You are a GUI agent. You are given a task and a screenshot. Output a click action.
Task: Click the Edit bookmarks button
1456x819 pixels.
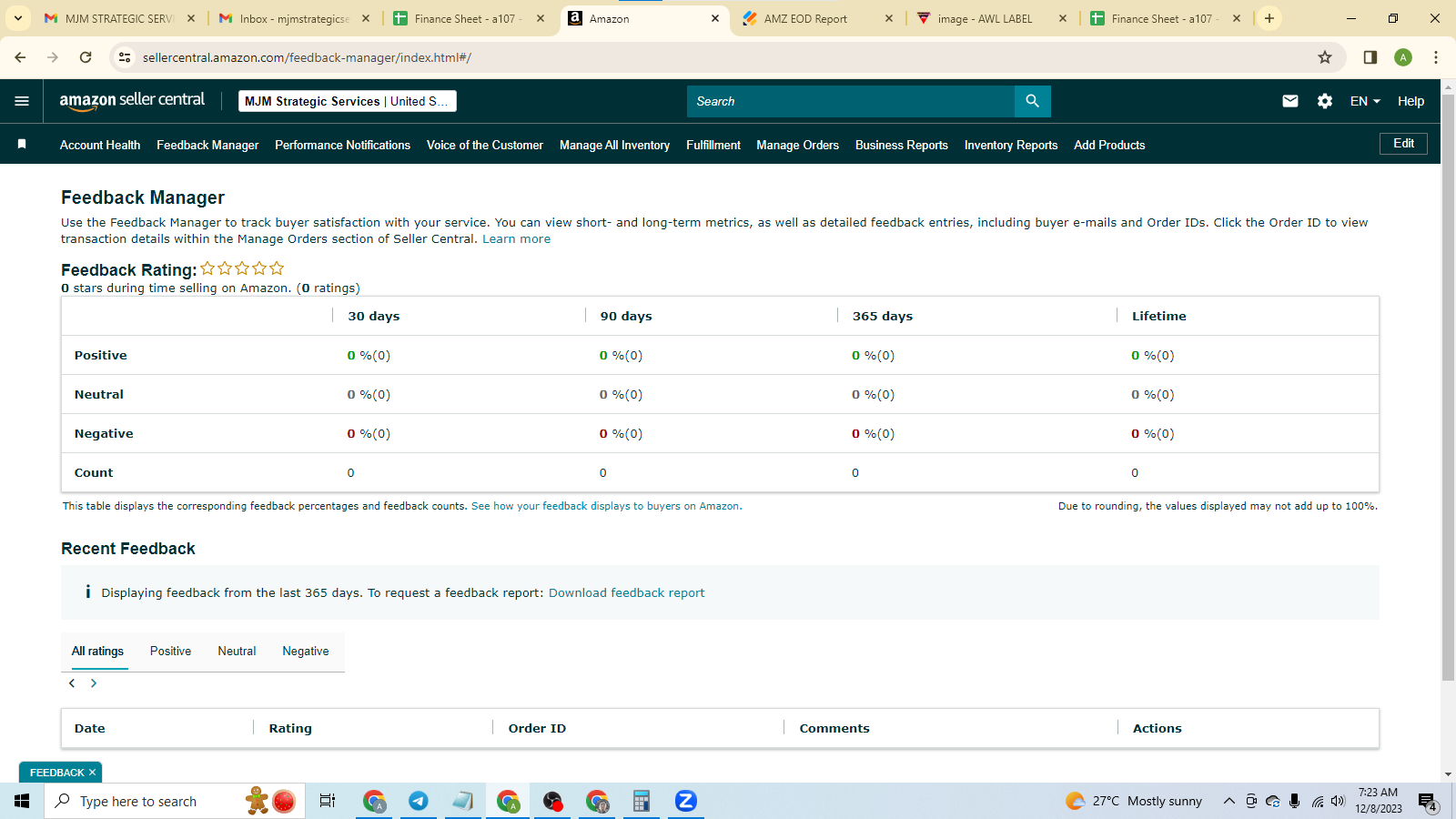coord(1404,144)
